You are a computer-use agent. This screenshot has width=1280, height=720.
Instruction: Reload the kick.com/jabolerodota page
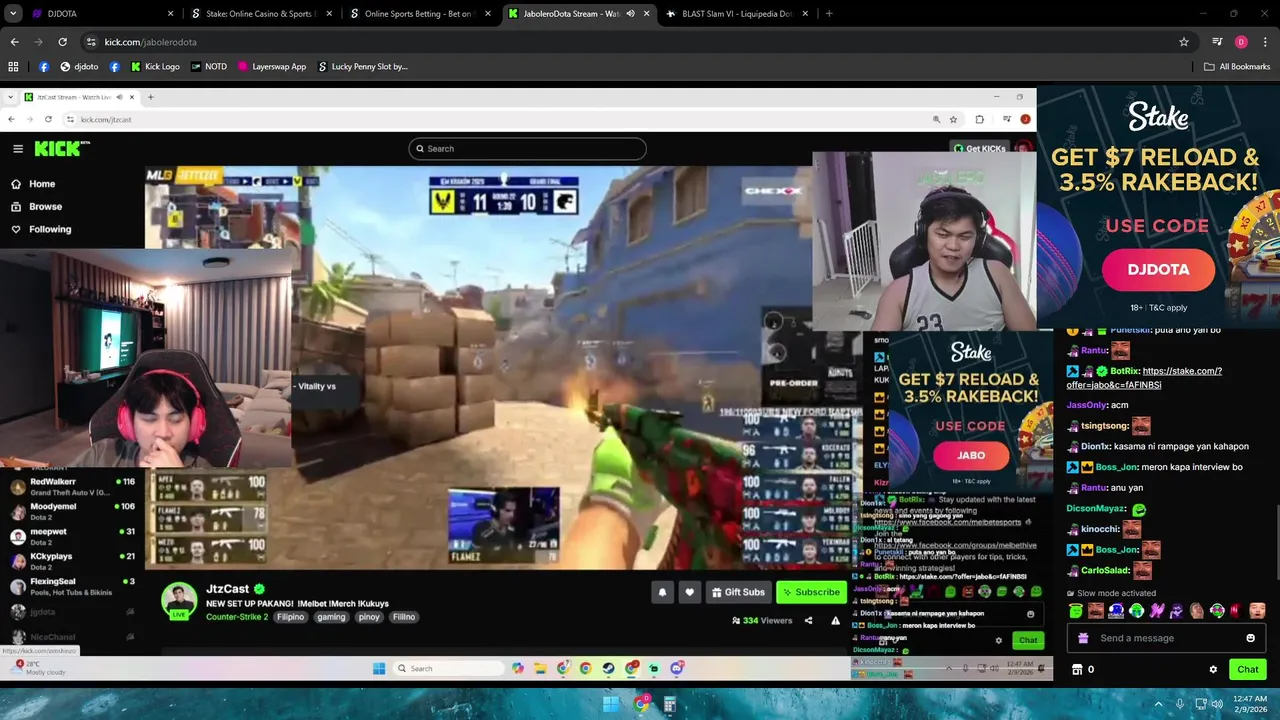[x=62, y=42]
